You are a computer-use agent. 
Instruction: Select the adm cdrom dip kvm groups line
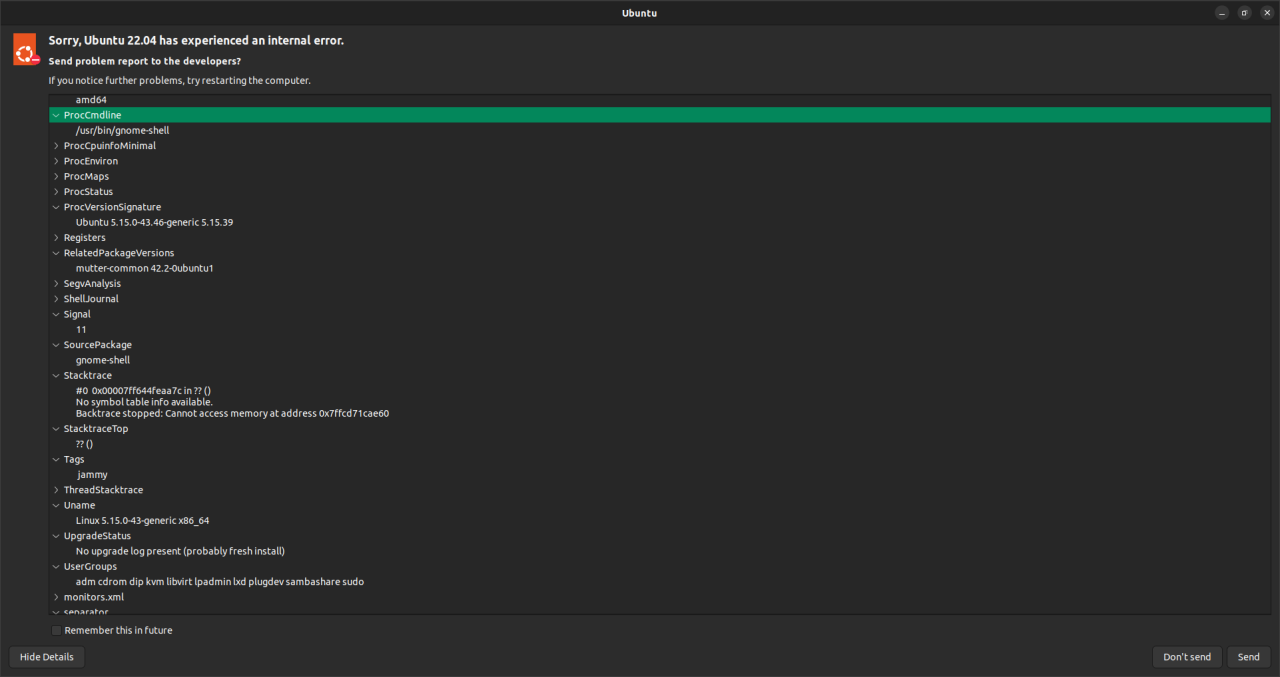pyautogui.click(x=220, y=582)
